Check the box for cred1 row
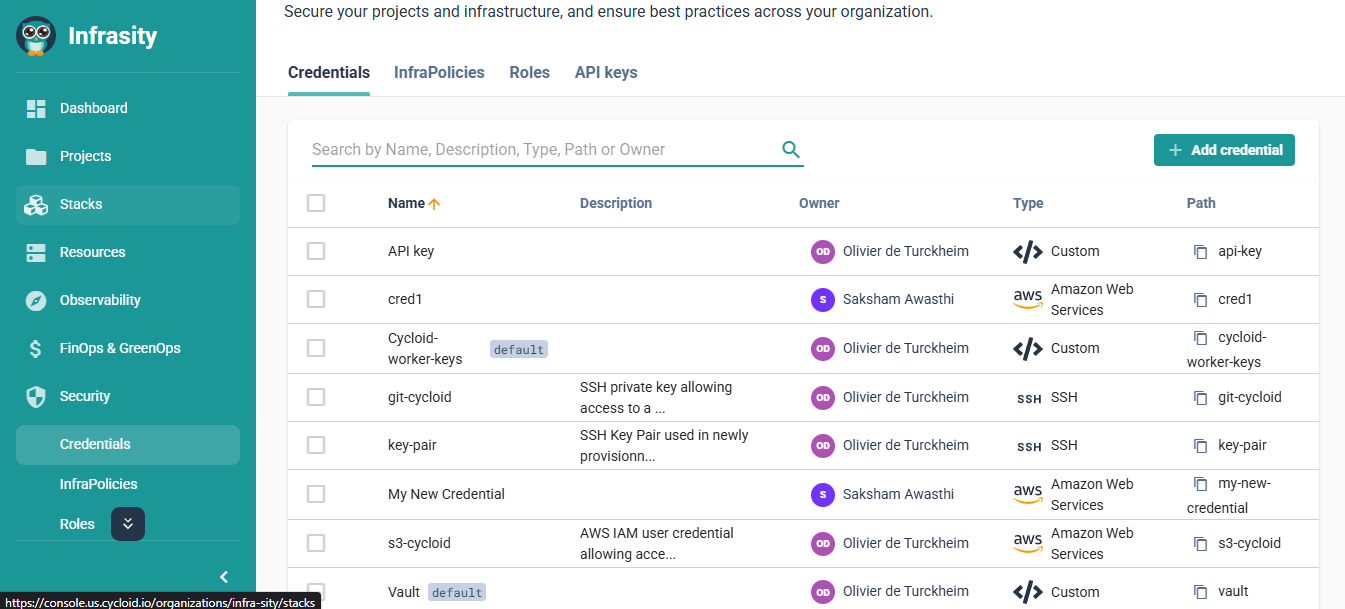1345x609 pixels. pyautogui.click(x=316, y=299)
